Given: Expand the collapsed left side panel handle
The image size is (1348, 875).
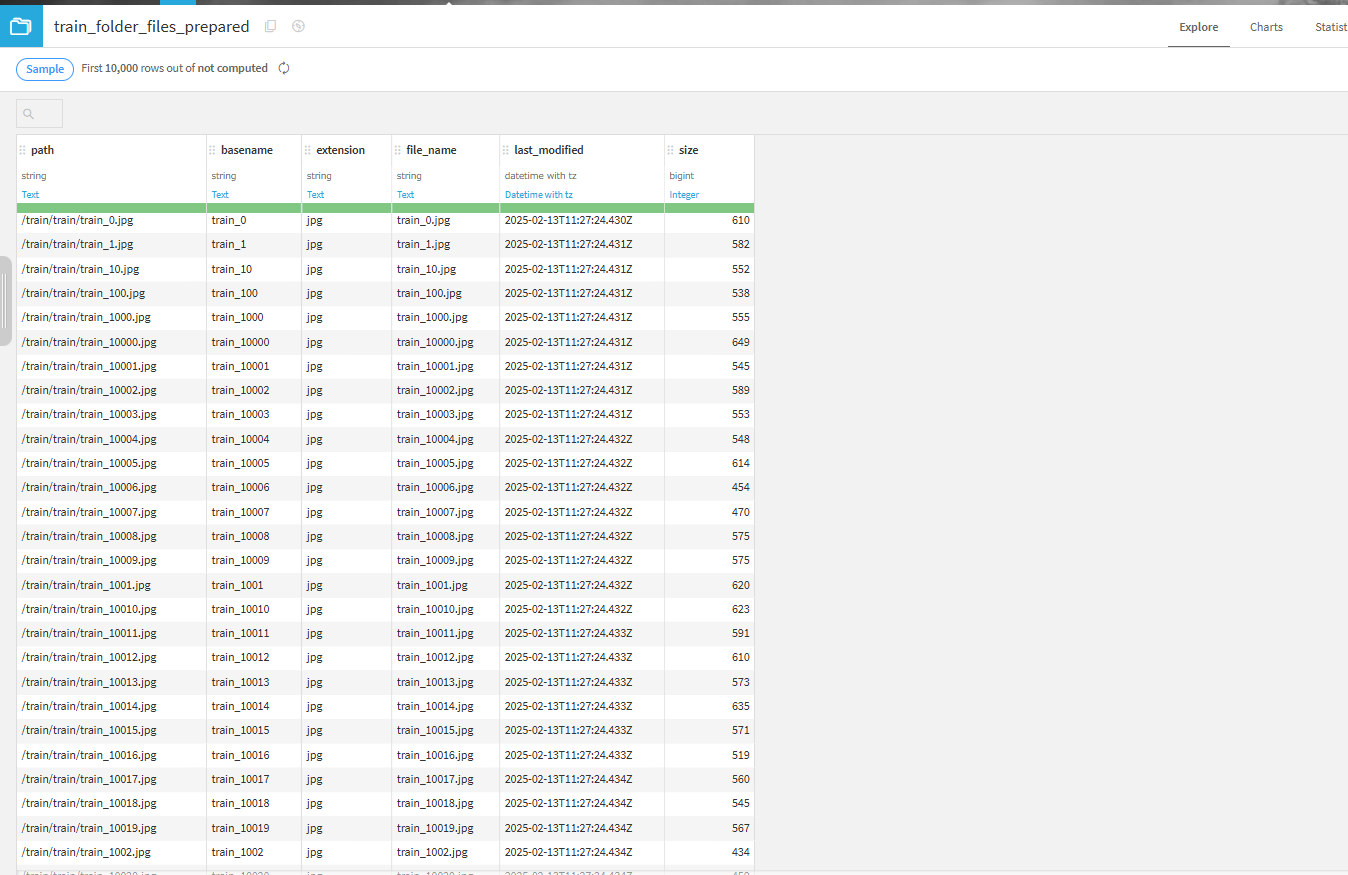Looking at the screenshot, I should (x=5, y=301).
